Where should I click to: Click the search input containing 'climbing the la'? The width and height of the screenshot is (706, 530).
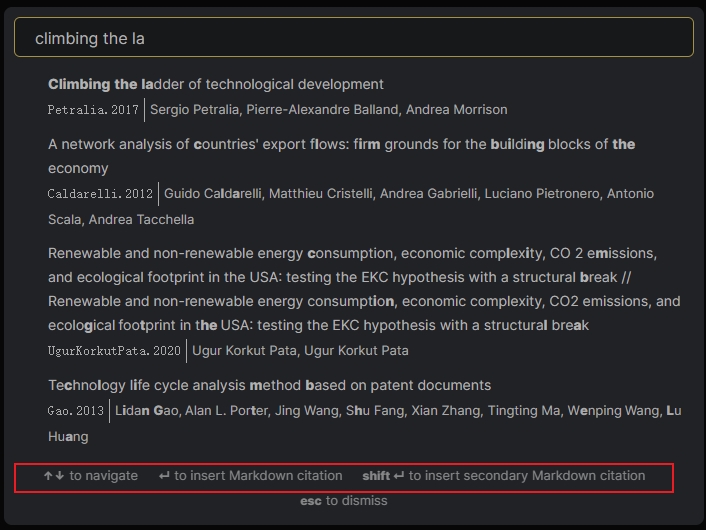[353, 37]
